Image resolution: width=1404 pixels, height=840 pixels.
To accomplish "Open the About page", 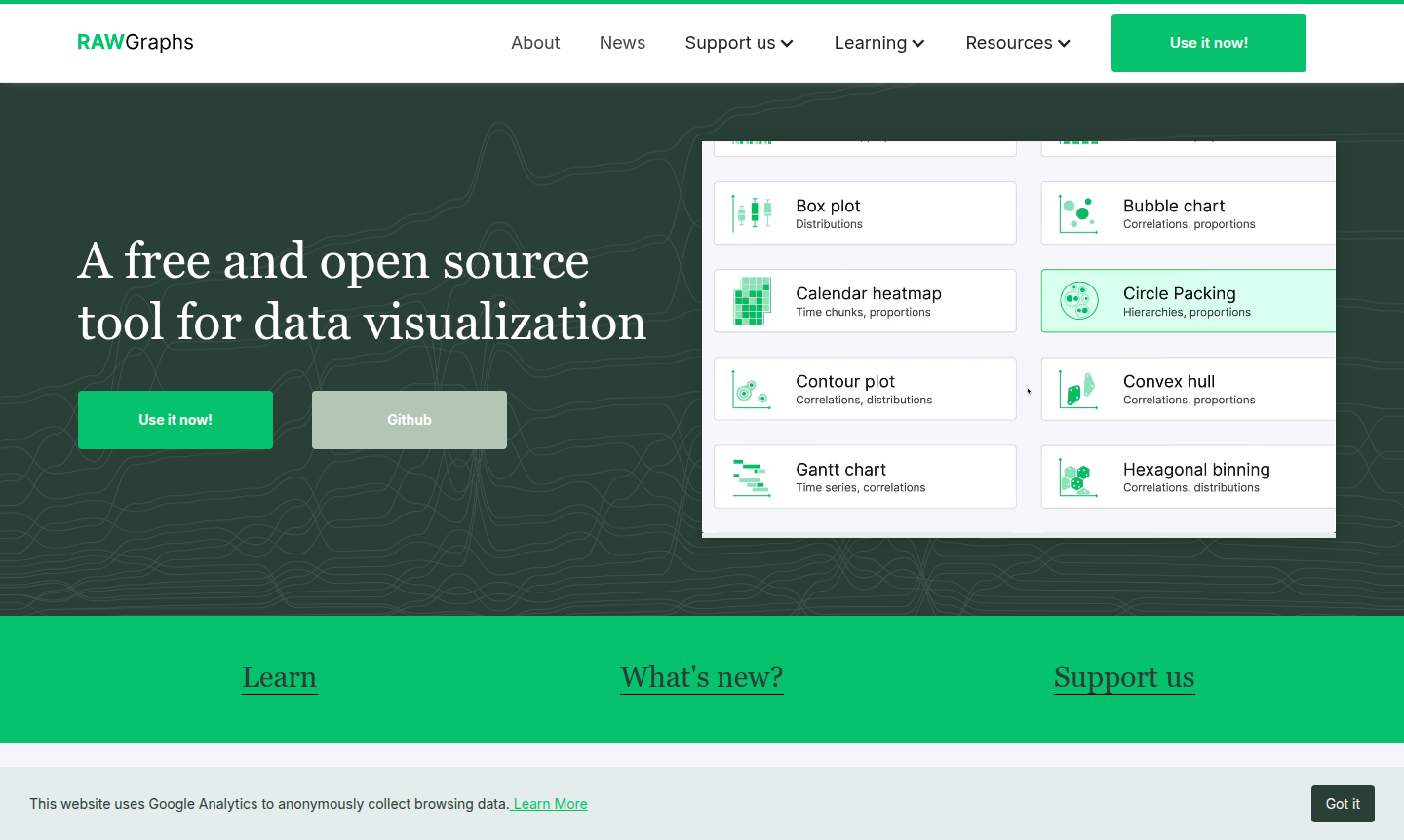I will 535,43.
